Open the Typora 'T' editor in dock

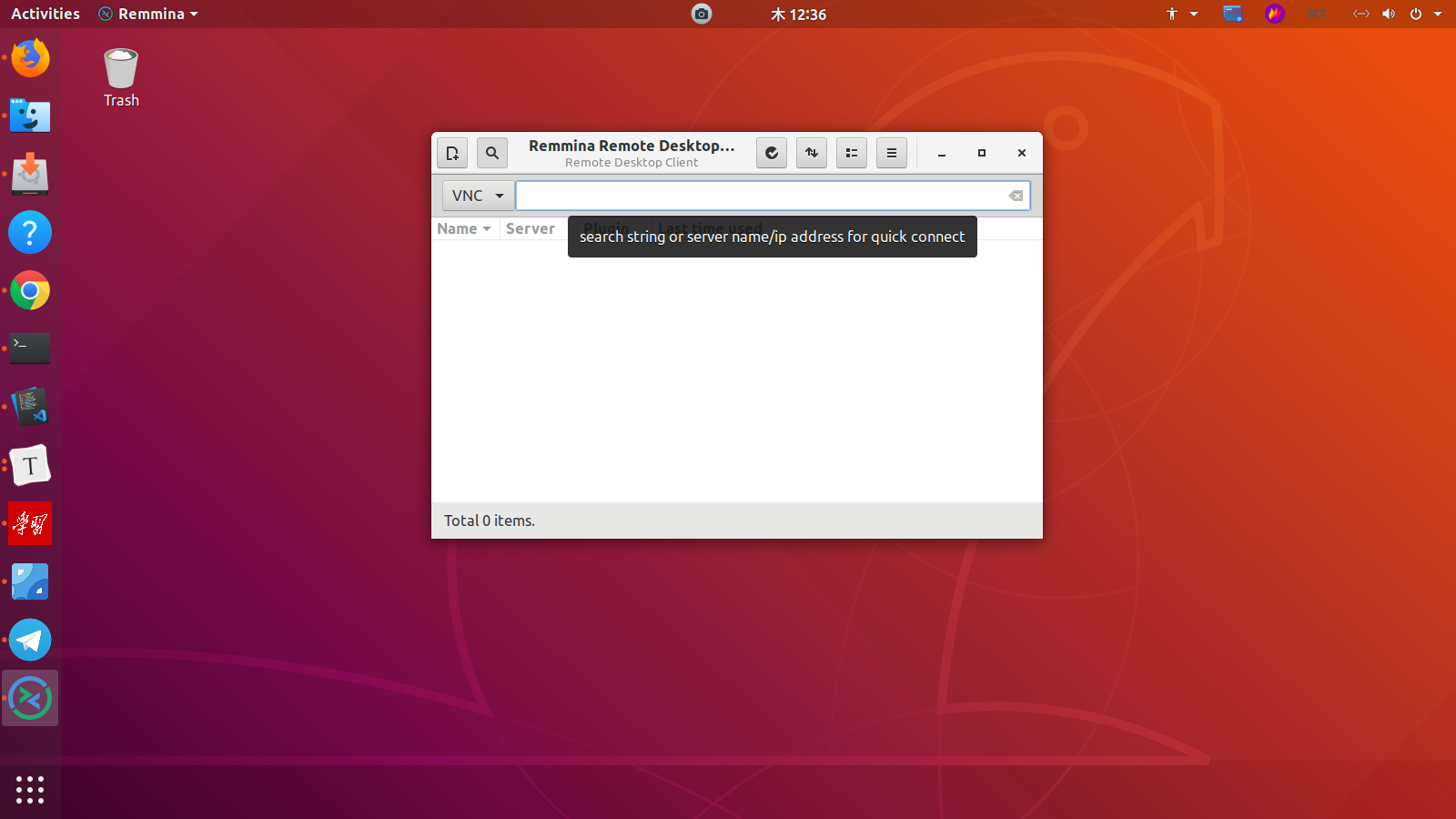point(30,465)
